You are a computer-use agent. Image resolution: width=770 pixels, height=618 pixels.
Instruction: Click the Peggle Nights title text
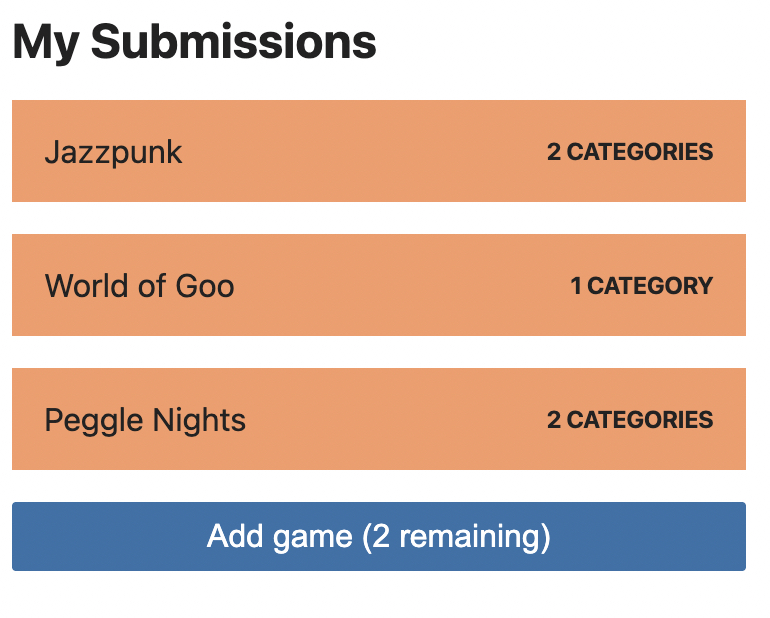[145, 420]
